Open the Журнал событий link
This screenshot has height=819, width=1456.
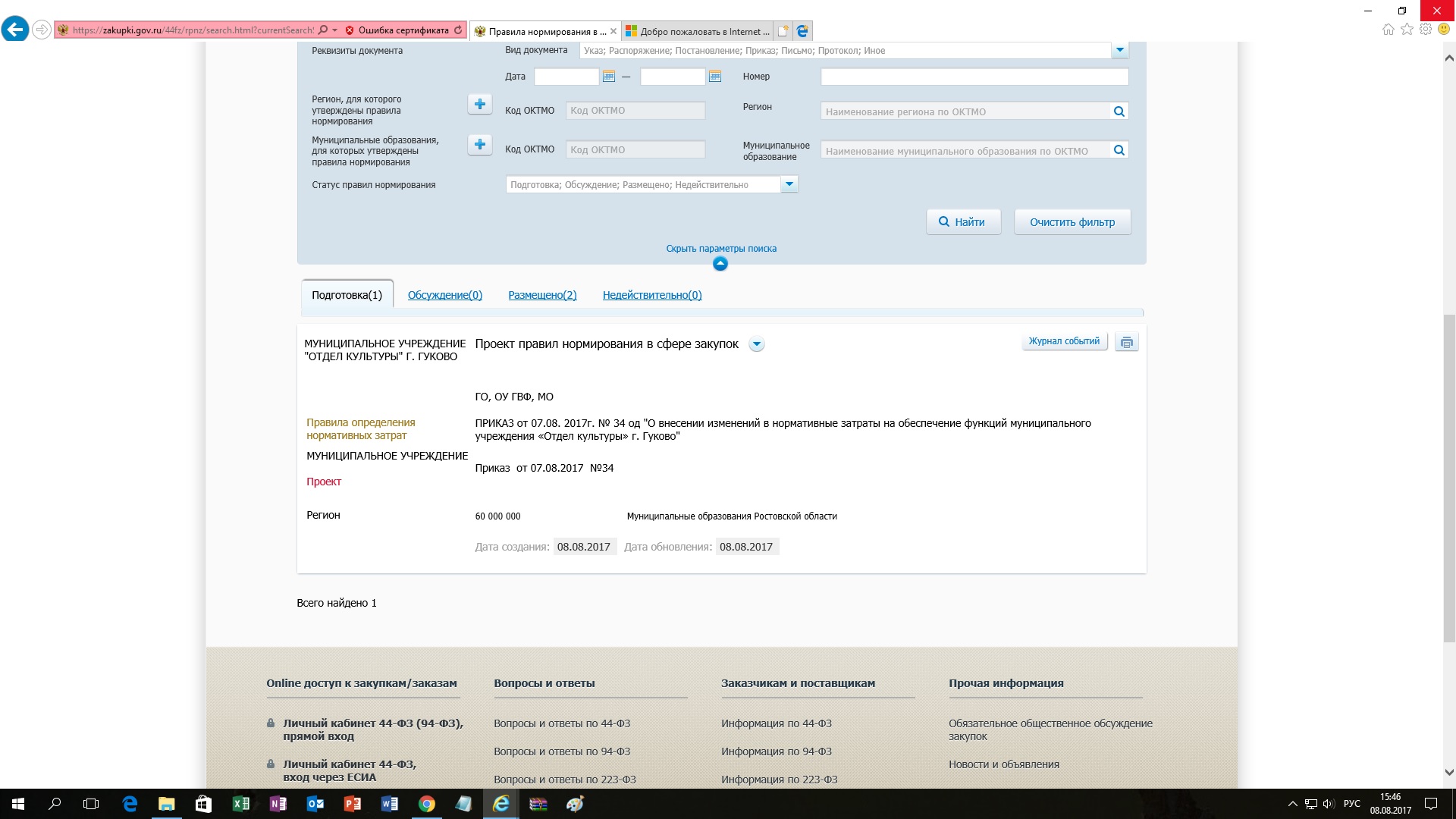click(x=1064, y=341)
